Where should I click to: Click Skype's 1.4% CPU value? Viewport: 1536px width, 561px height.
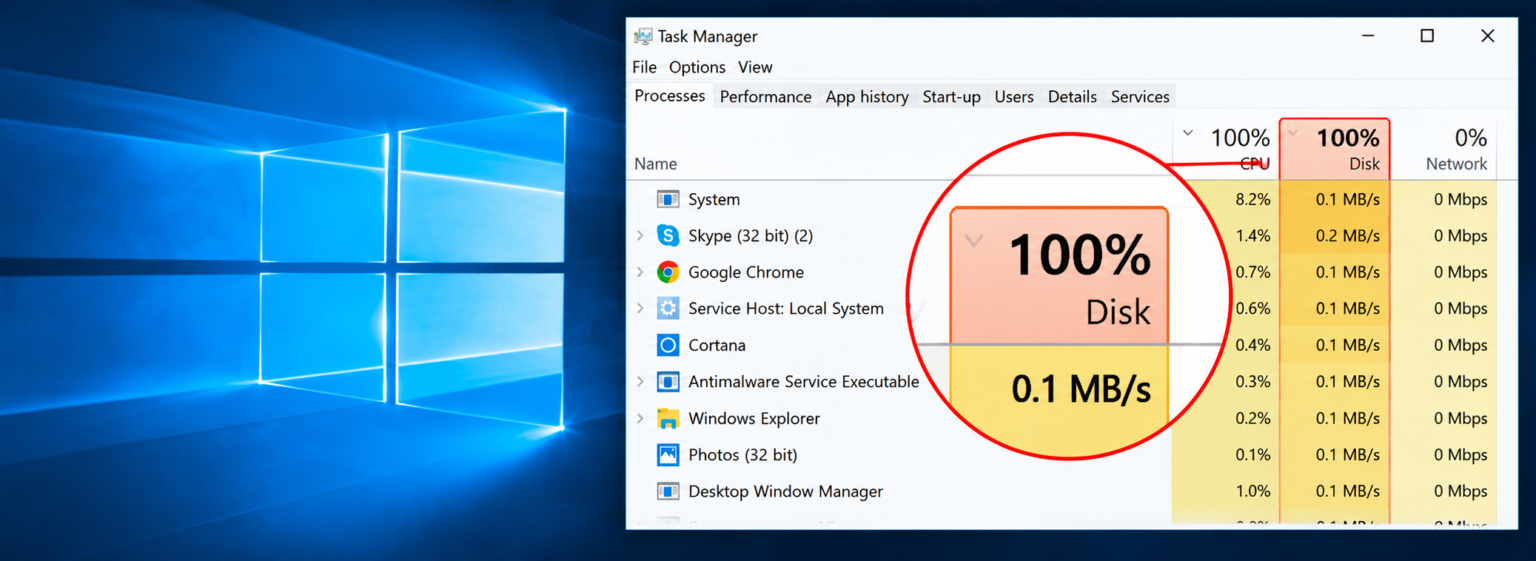pyautogui.click(x=1253, y=236)
